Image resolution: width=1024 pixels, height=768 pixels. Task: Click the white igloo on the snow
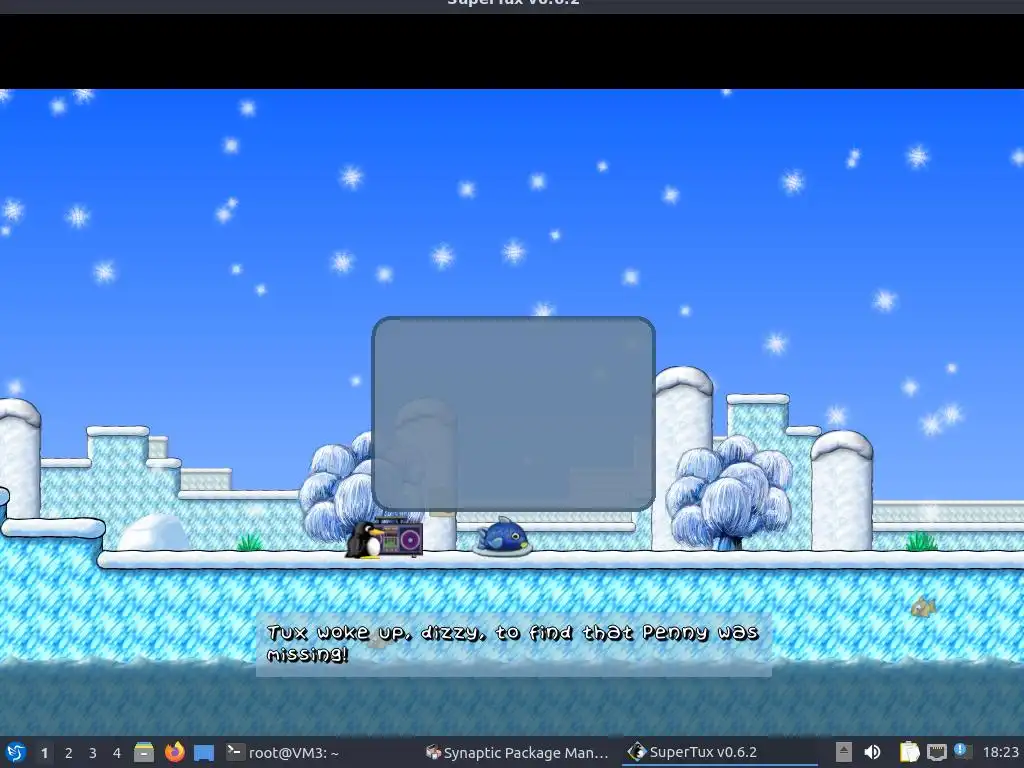click(x=154, y=532)
